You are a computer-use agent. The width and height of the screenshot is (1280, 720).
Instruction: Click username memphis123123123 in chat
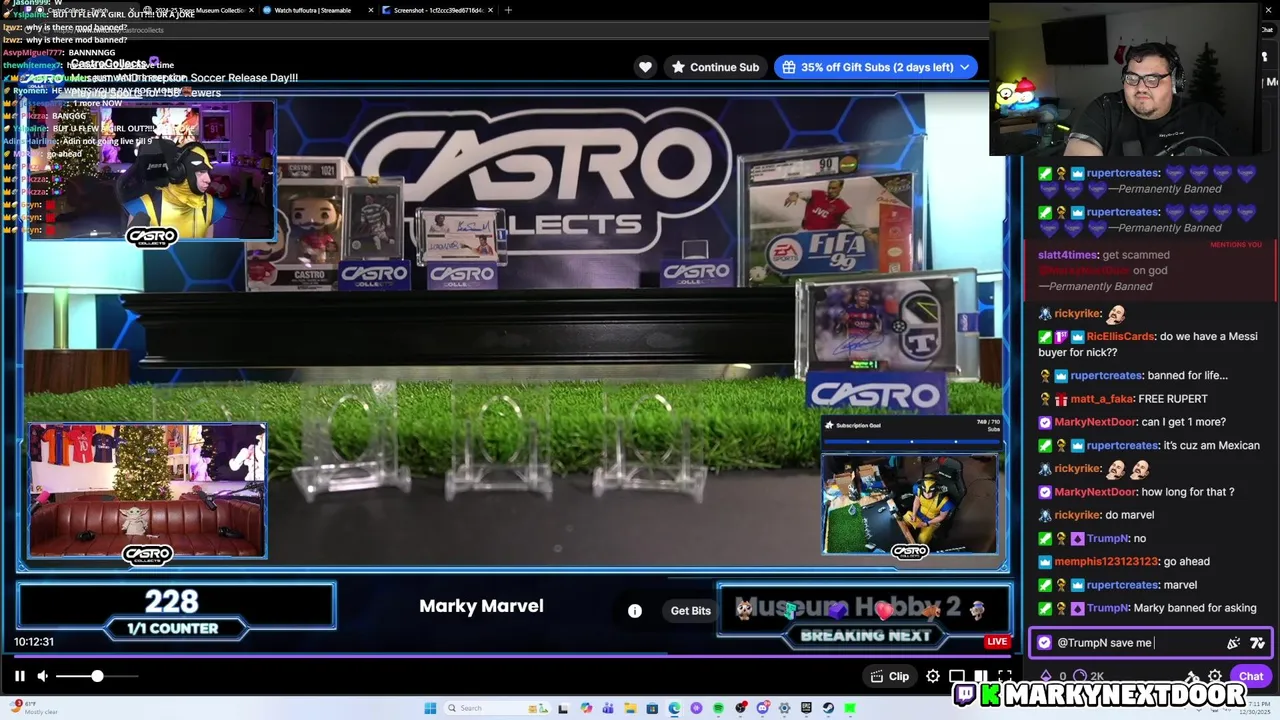[x=1106, y=562]
